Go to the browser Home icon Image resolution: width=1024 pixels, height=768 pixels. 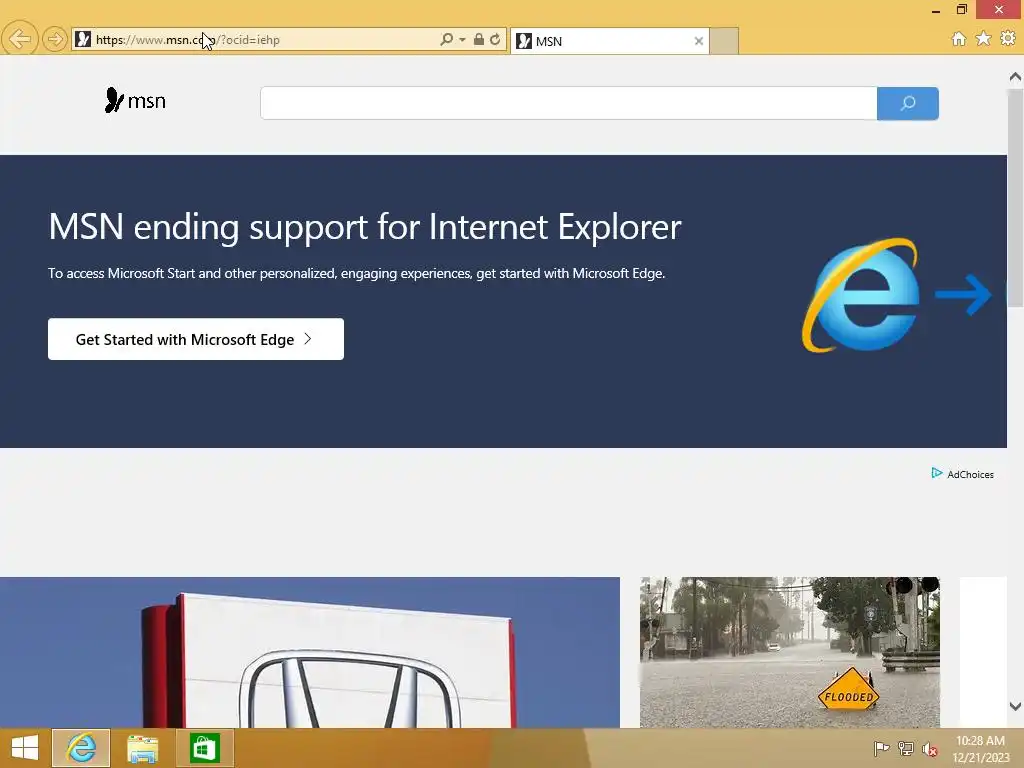point(959,39)
